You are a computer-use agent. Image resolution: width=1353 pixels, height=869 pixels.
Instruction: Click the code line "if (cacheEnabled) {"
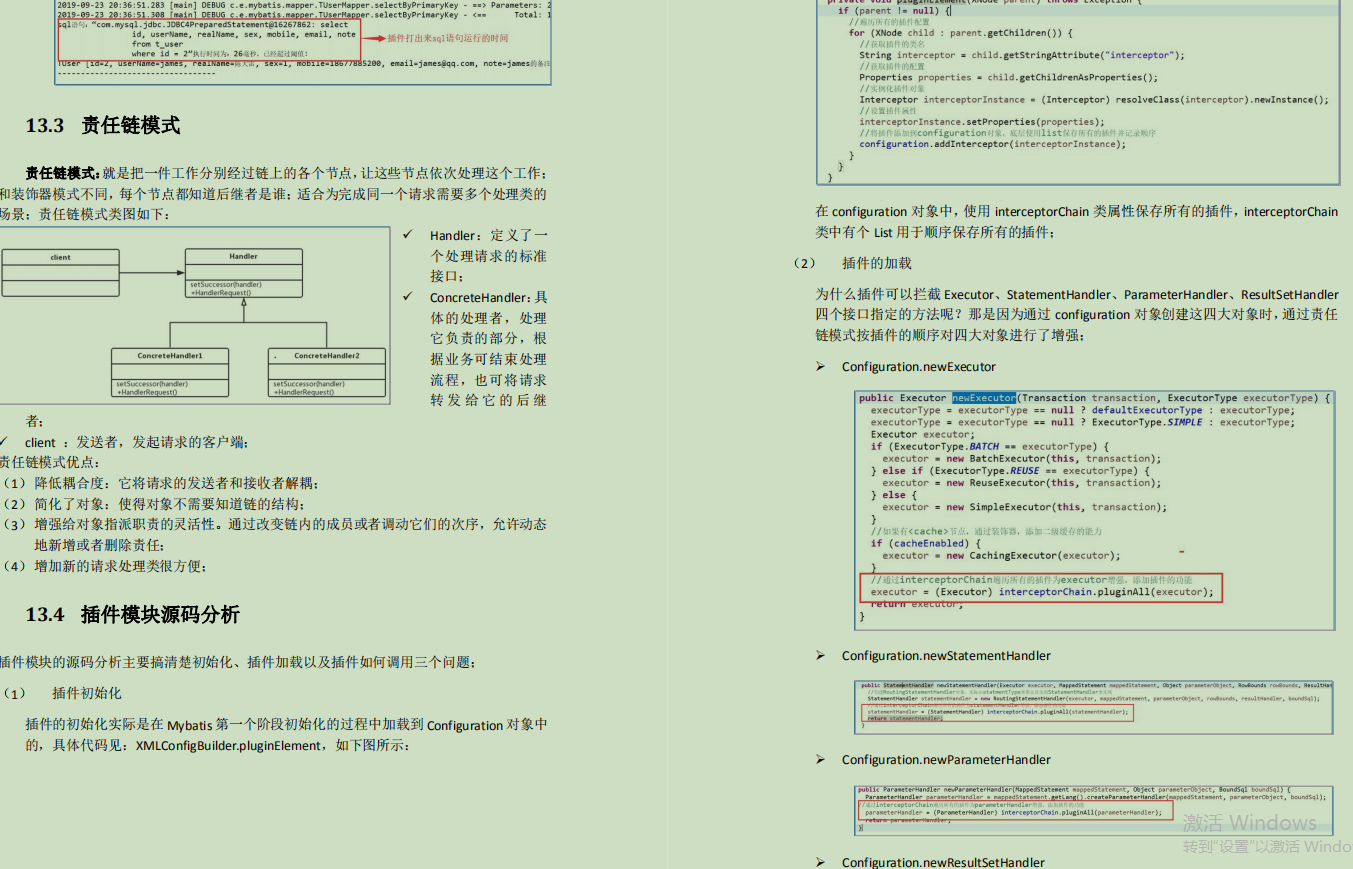coord(924,544)
